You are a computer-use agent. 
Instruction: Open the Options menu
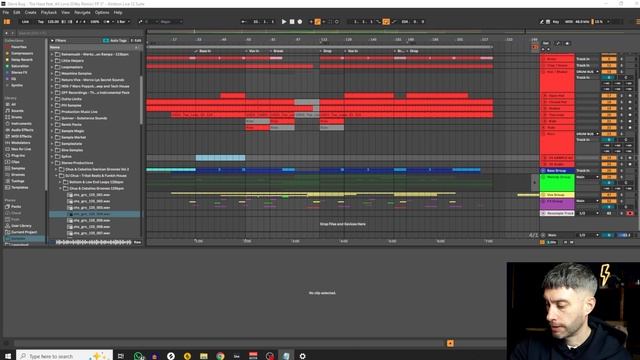tap(102, 13)
